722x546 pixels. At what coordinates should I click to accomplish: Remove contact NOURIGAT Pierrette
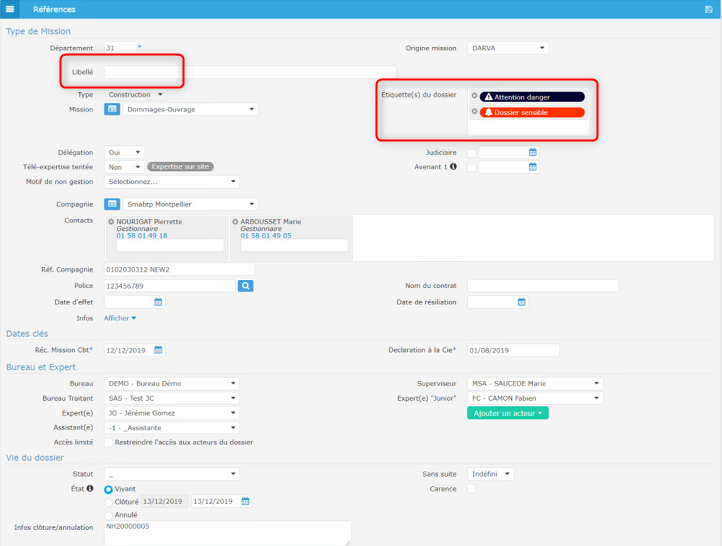[x=110, y=222]
